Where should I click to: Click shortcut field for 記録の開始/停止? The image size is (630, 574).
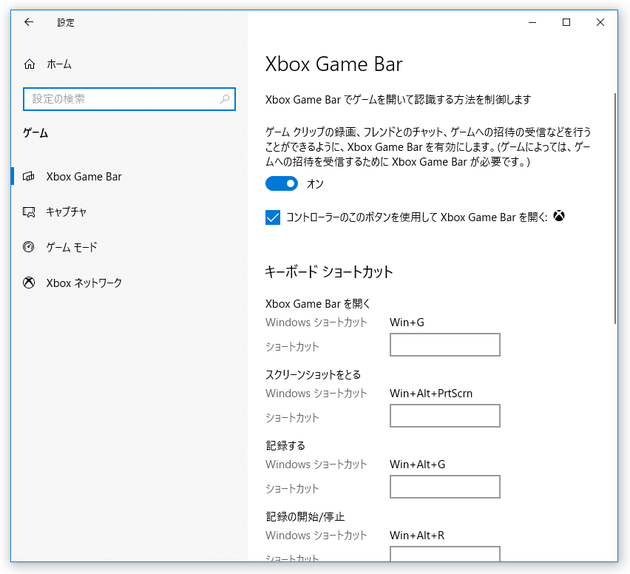pyautogui.click(x=445, y=554)
